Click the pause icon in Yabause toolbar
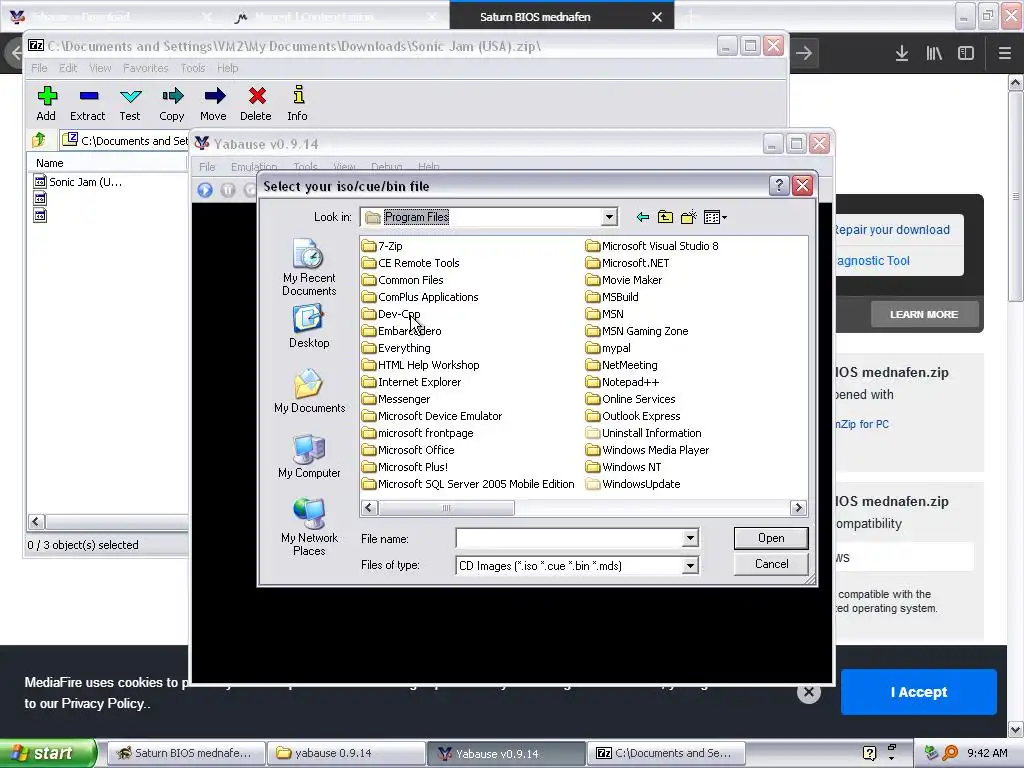This screenshot has height=768, width=1024. (x=228, y=190)
